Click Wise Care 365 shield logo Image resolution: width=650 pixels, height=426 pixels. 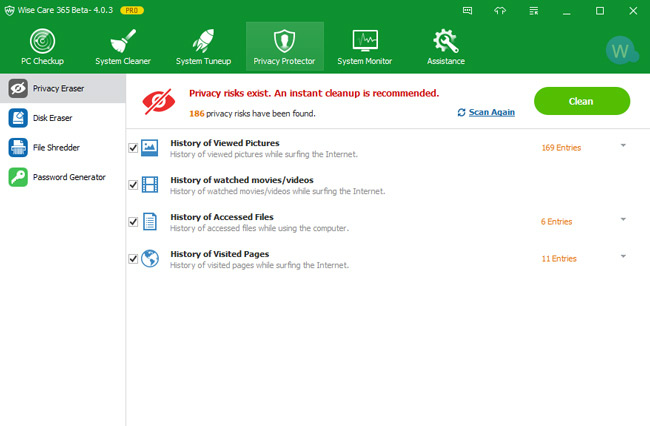coord(9,10)
